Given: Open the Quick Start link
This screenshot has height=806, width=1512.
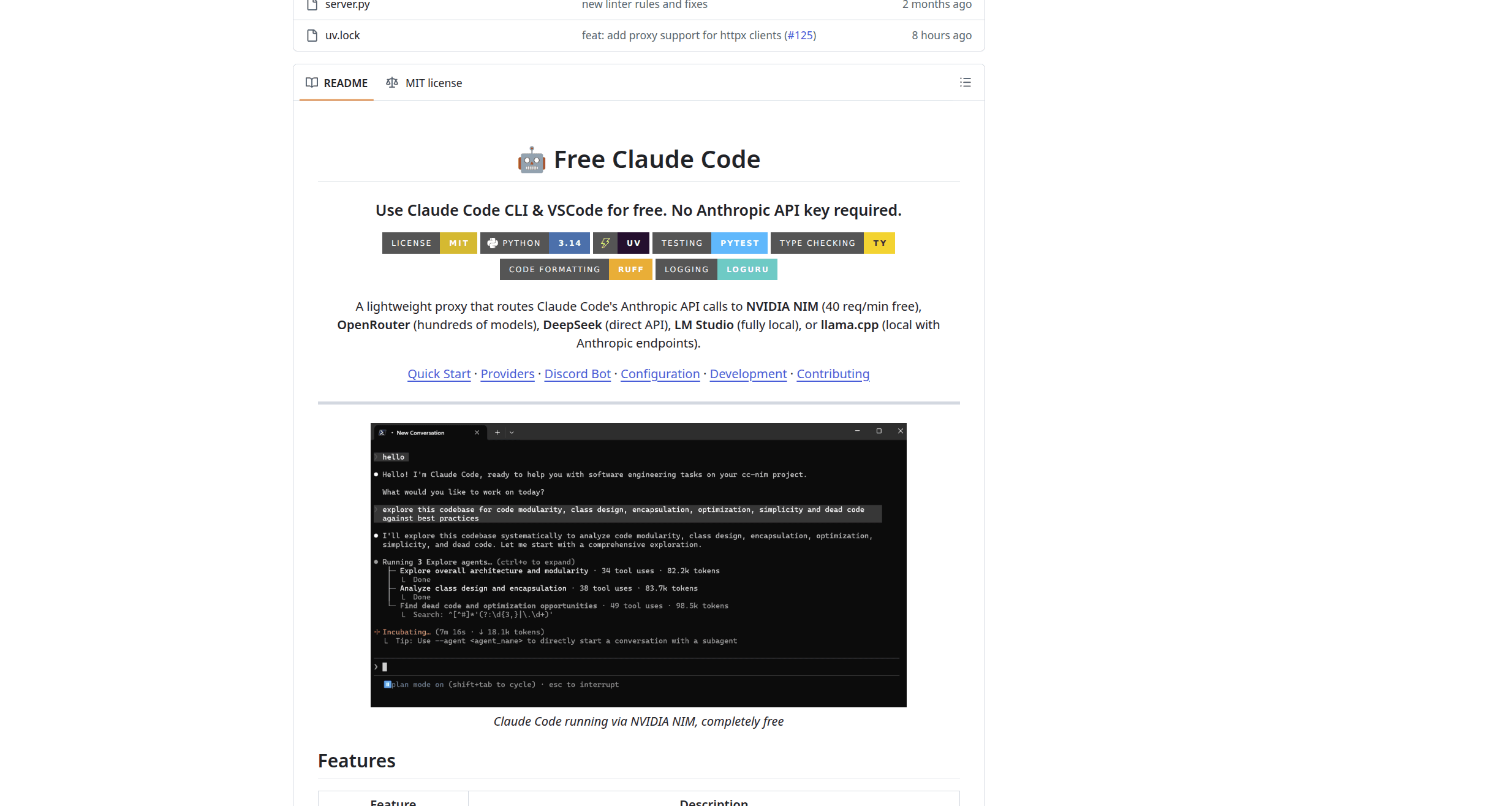Looking at the screenshot, I should [439, 374].
